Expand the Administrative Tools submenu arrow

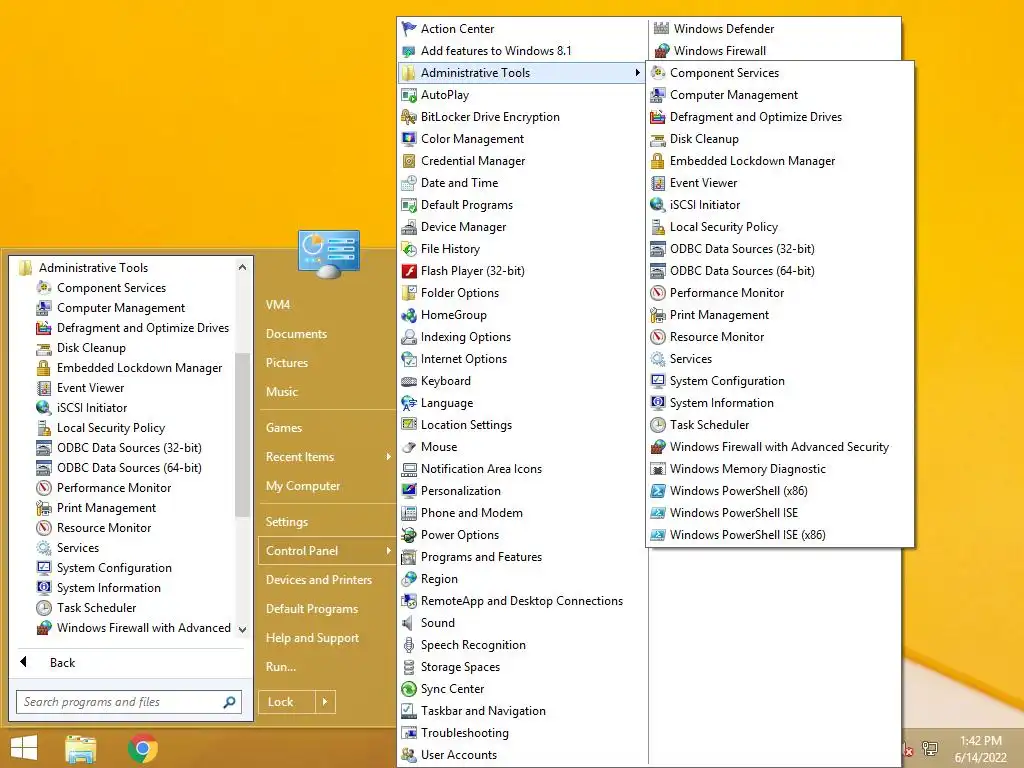[x=637, y=72]
